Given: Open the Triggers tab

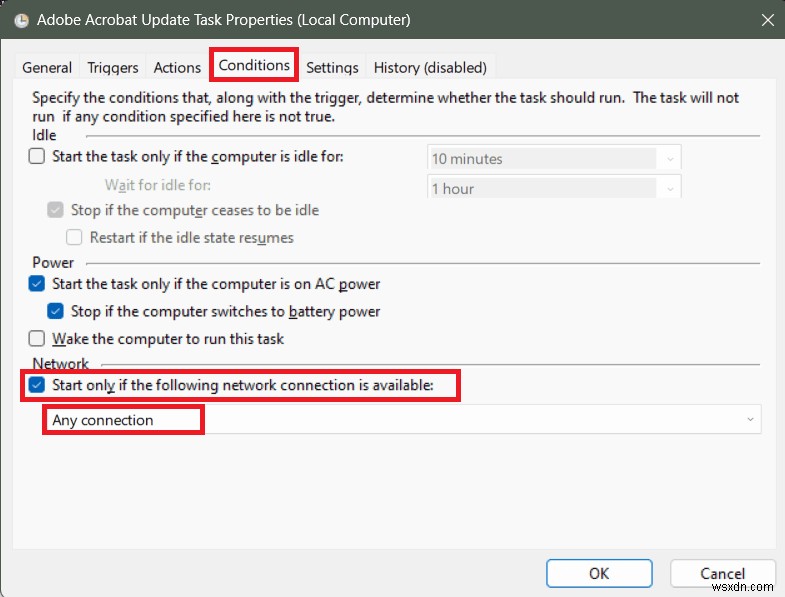Looking at the screenshot, I should (x=113, y=67).
